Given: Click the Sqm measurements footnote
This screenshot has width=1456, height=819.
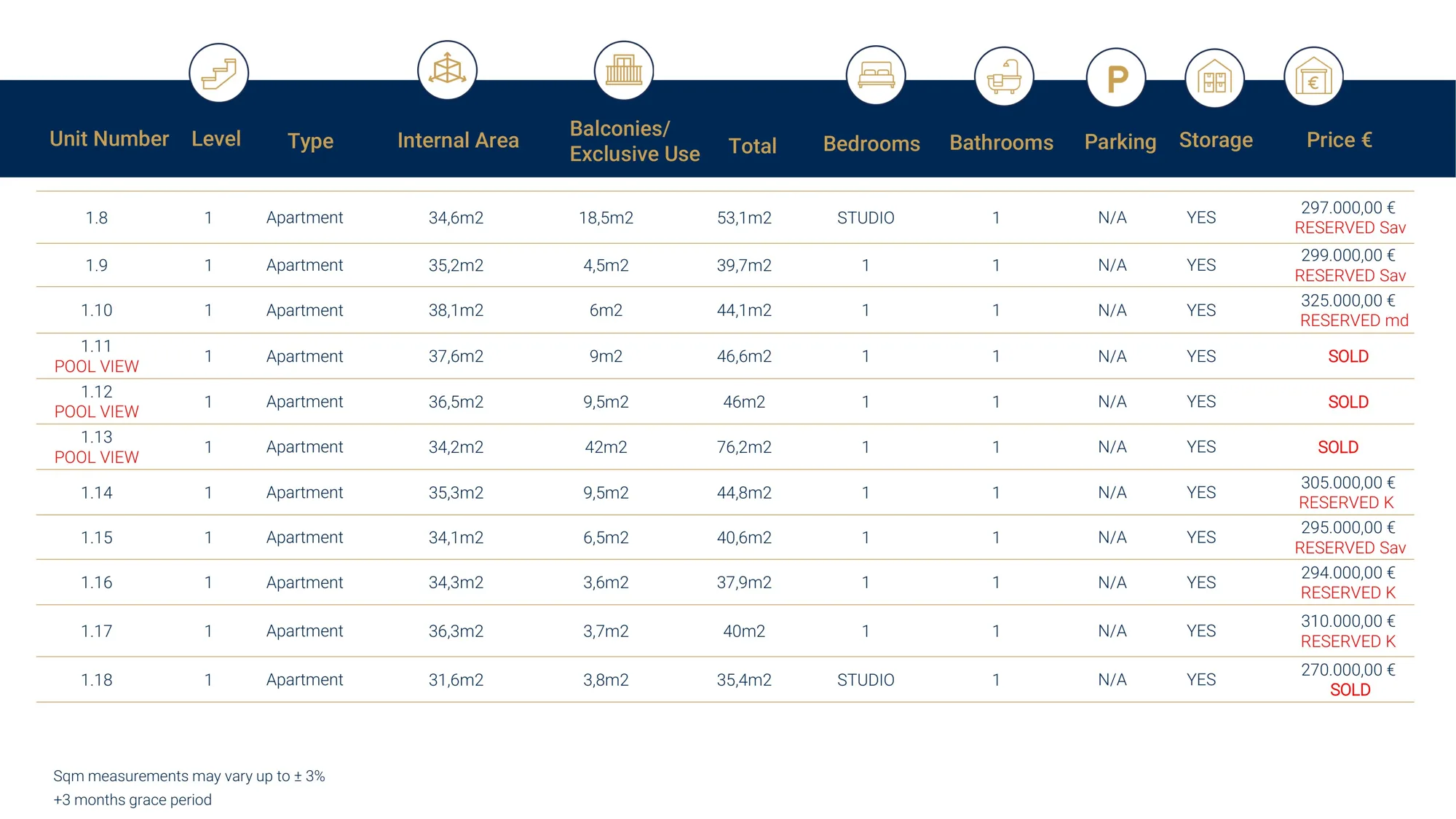Looking at the screenshot, I should [189, 776].
